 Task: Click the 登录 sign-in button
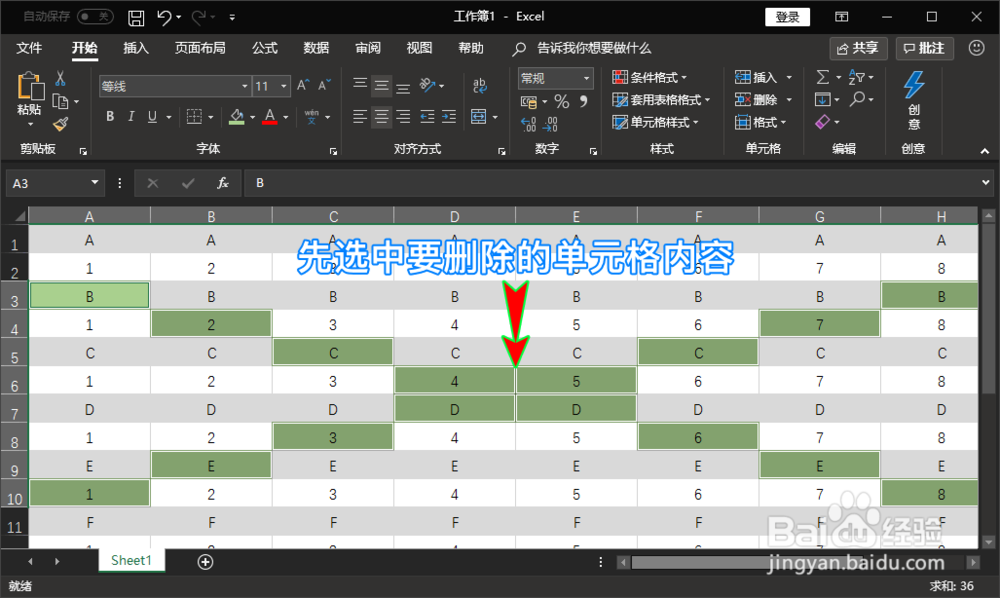pos(787,17)
